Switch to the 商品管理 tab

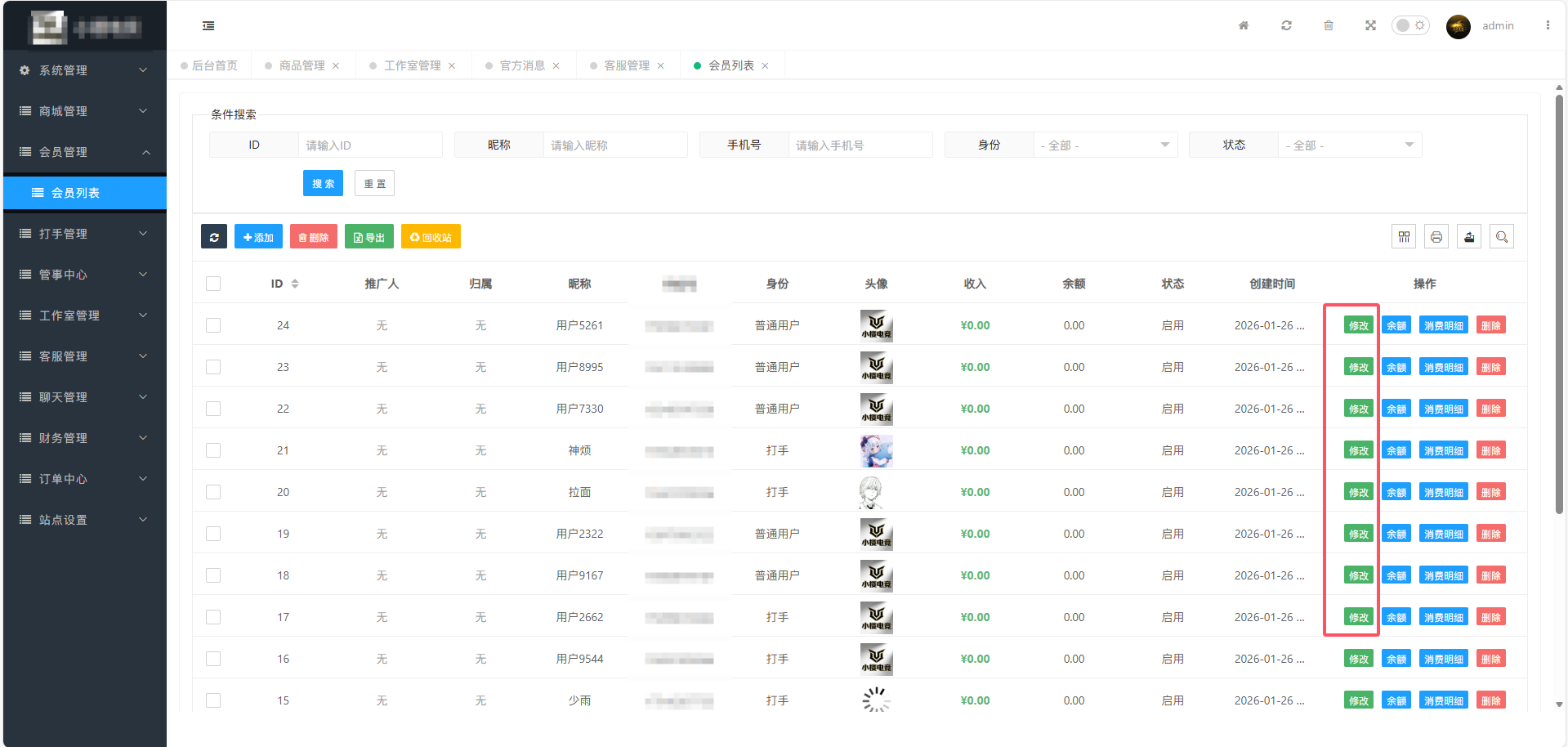[302, 65]
